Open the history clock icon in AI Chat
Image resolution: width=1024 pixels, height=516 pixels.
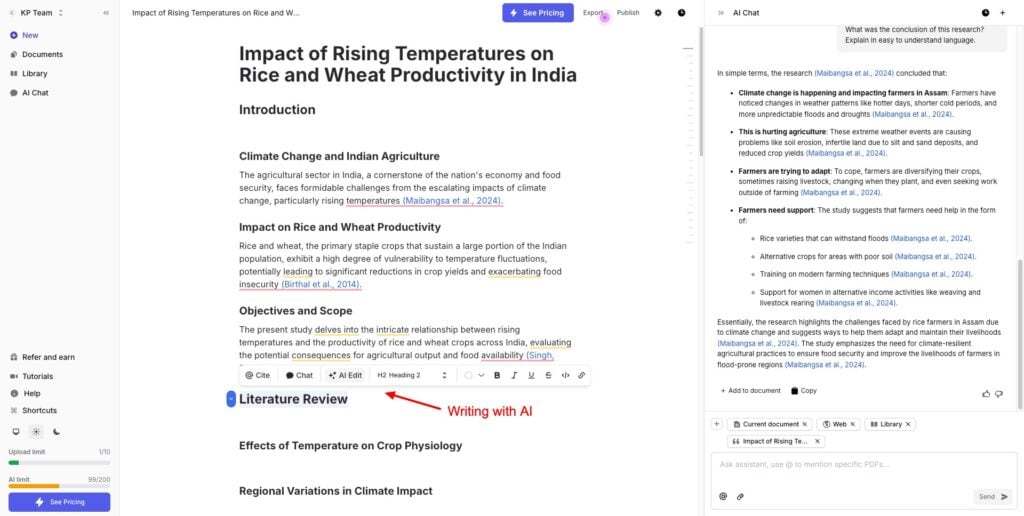pos(985,13)
